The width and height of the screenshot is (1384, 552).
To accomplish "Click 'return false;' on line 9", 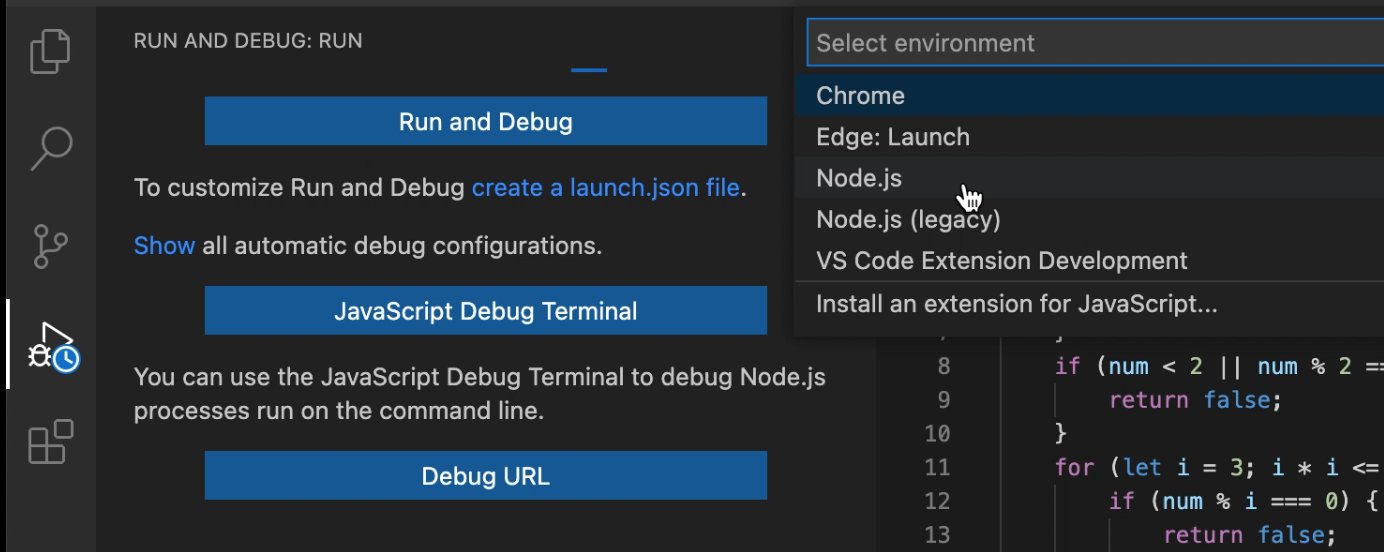I will [1194, 400].
